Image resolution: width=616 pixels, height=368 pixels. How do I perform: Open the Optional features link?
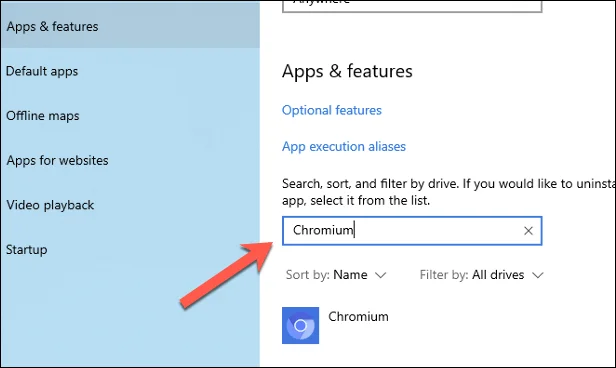[x=332, y=110]
